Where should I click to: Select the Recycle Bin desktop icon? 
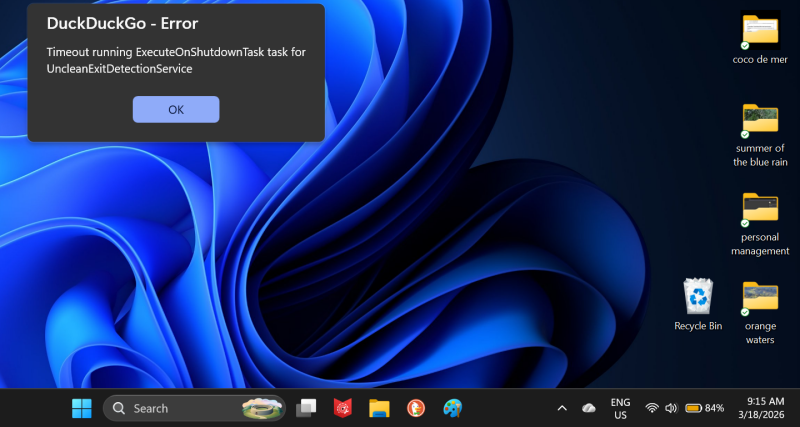tap(698, 298)
